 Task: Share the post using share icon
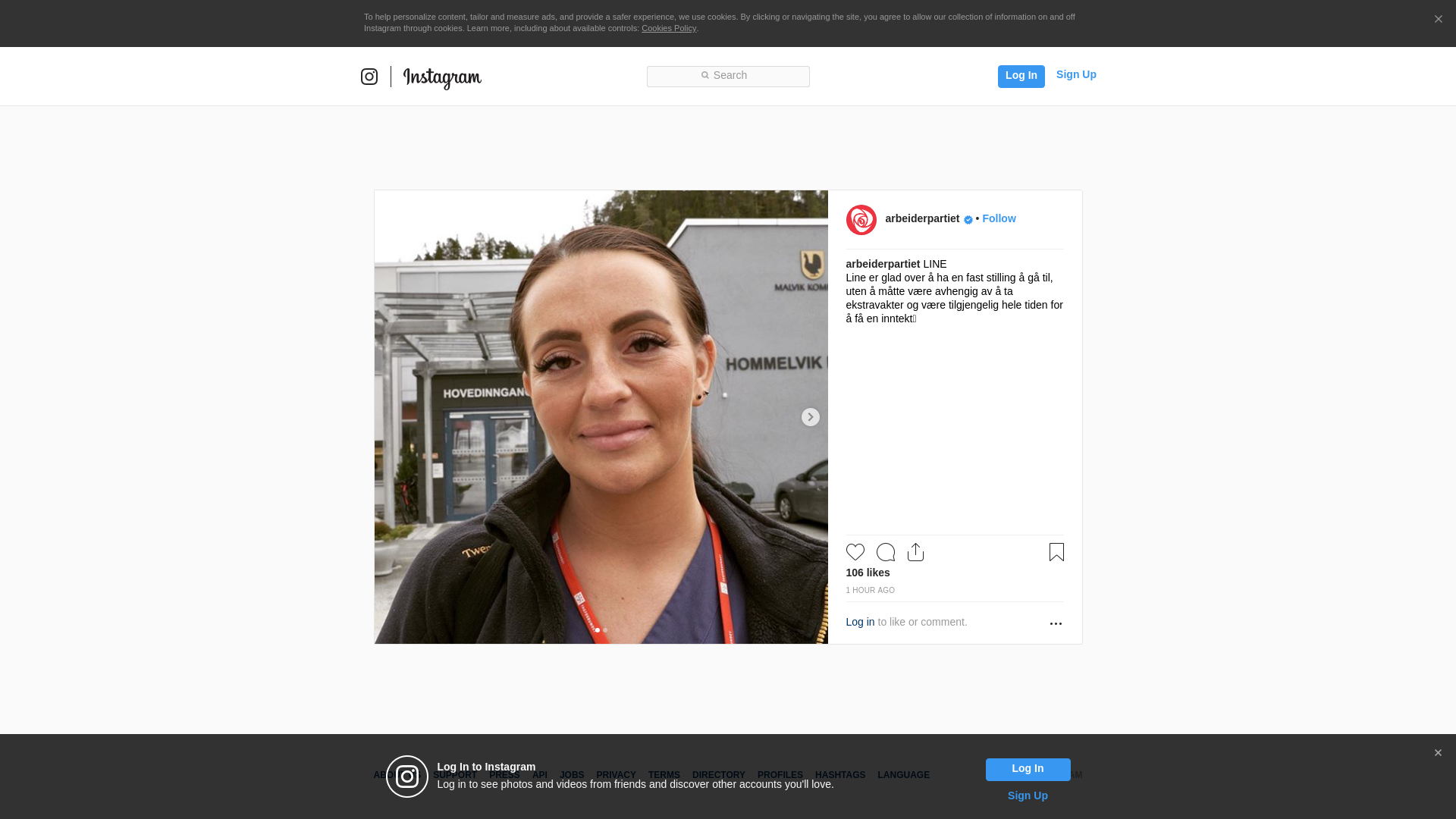point(915,552)
